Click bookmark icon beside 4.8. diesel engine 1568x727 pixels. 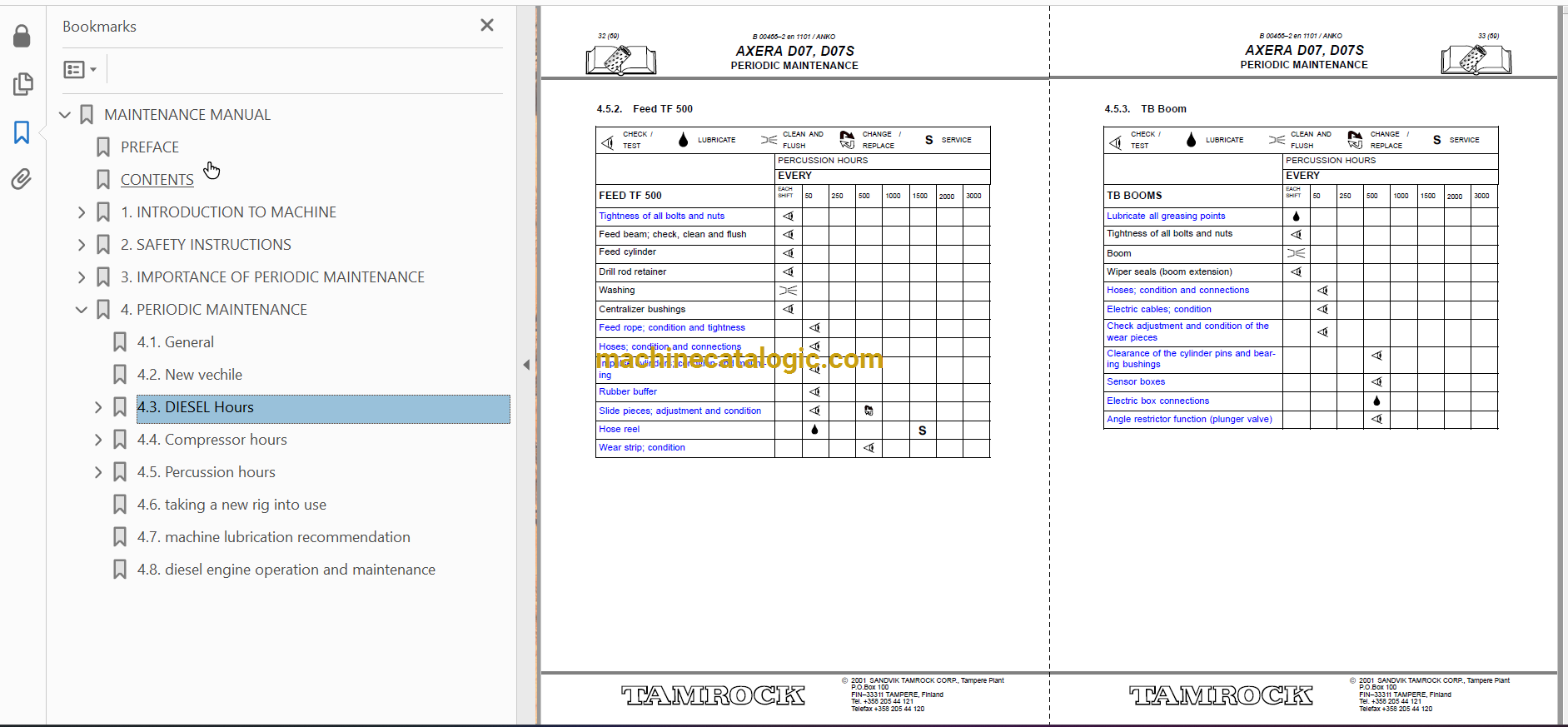pyautogui.click(x=120, y=570)
